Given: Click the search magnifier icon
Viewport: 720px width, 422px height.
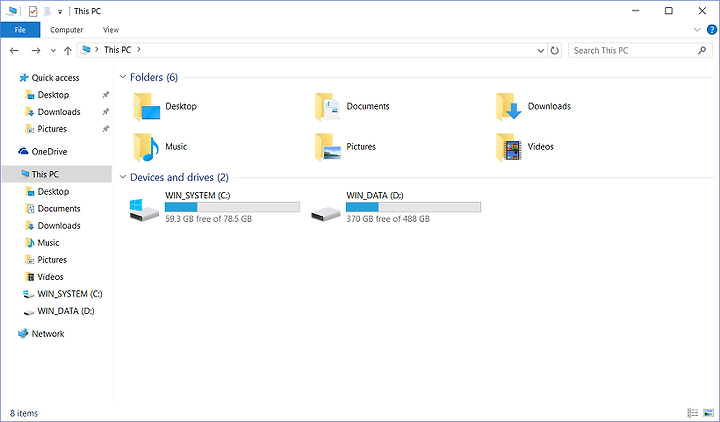Looking at the screenshot, I should [702, 50].
